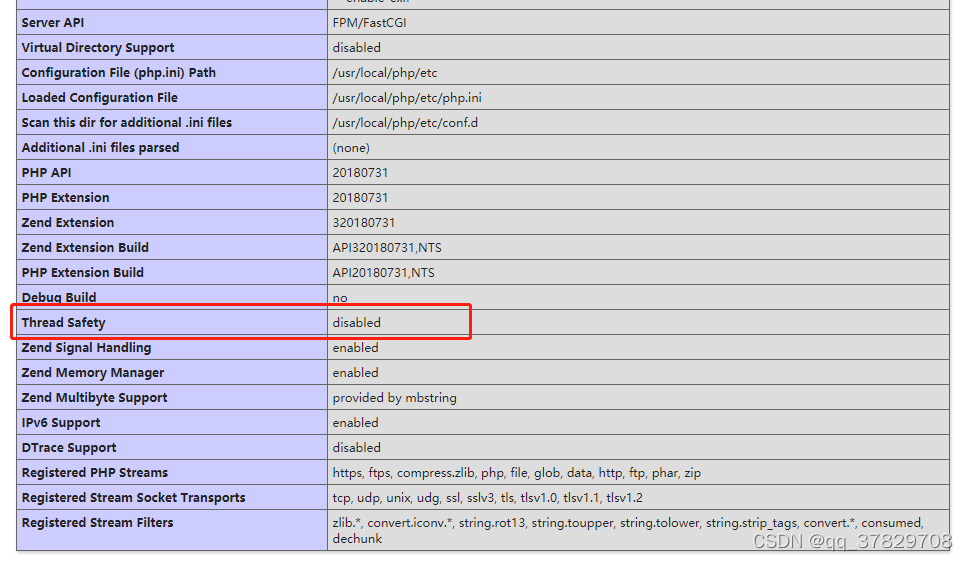968x561 pixels.
Task: Select 'API20180731,NTS' value
Action: click(383, 273)
